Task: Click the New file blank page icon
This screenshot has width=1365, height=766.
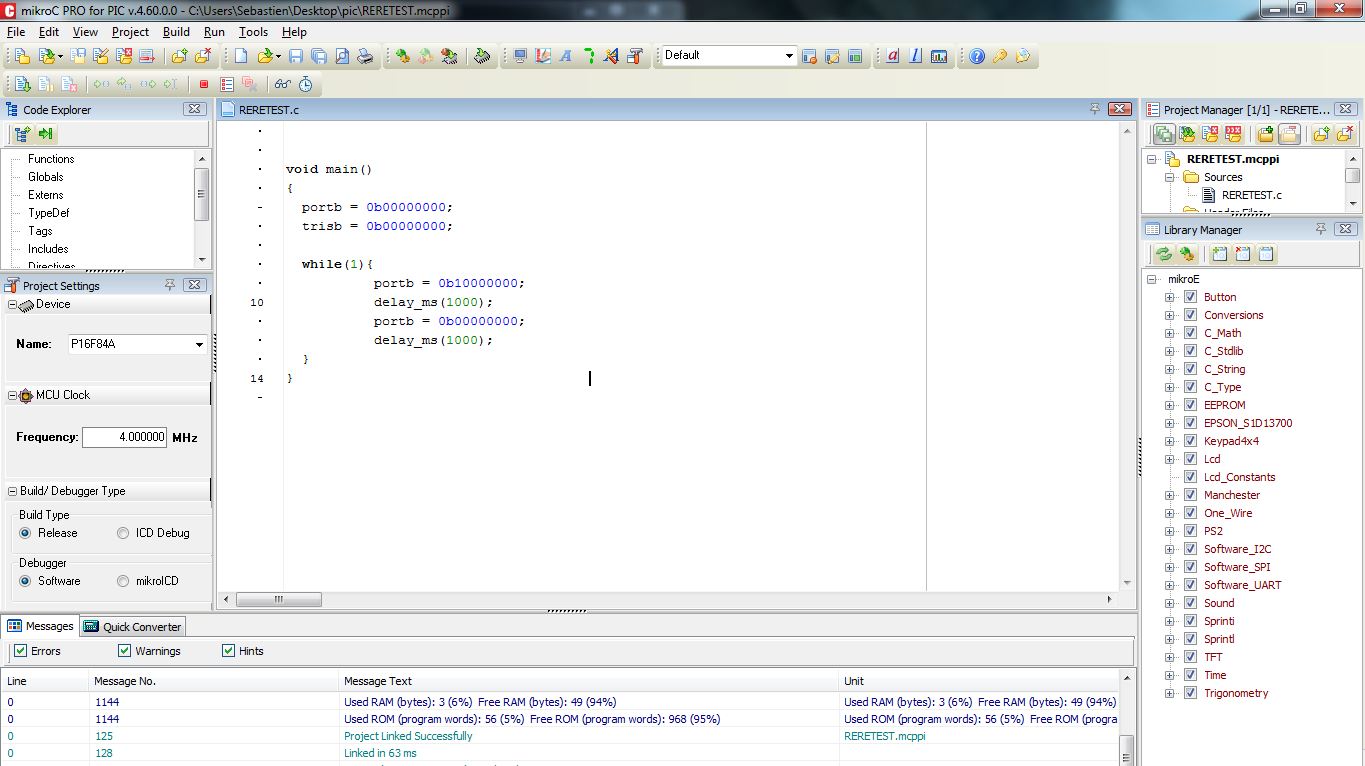Action: click(241, 56)
